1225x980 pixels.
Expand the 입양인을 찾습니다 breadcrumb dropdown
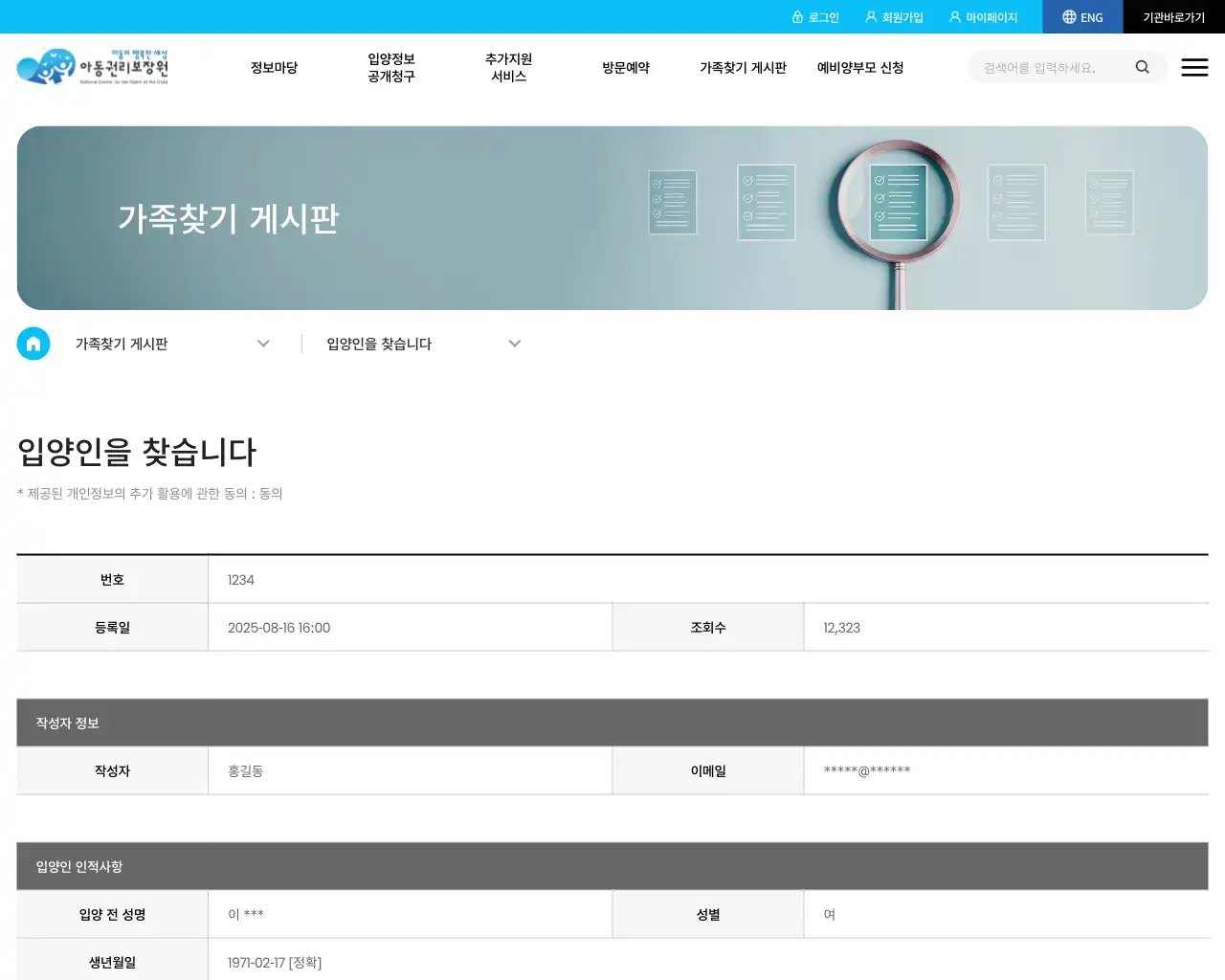515,343
